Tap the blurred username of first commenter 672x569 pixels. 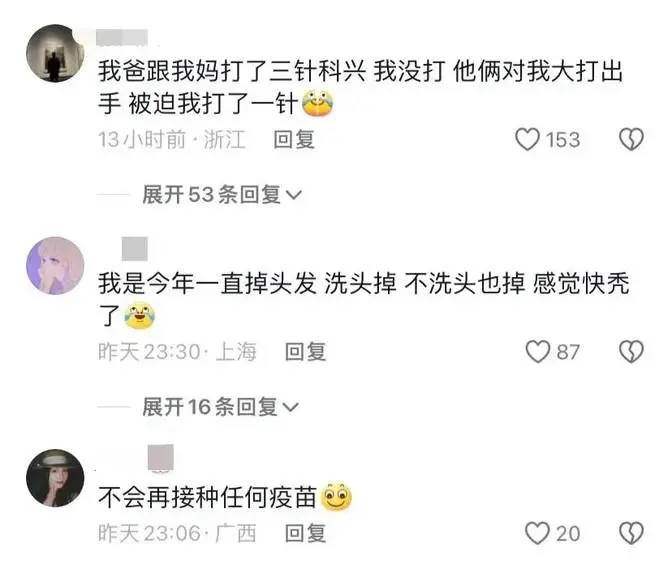pyautogui.click(x=122, y=37)
